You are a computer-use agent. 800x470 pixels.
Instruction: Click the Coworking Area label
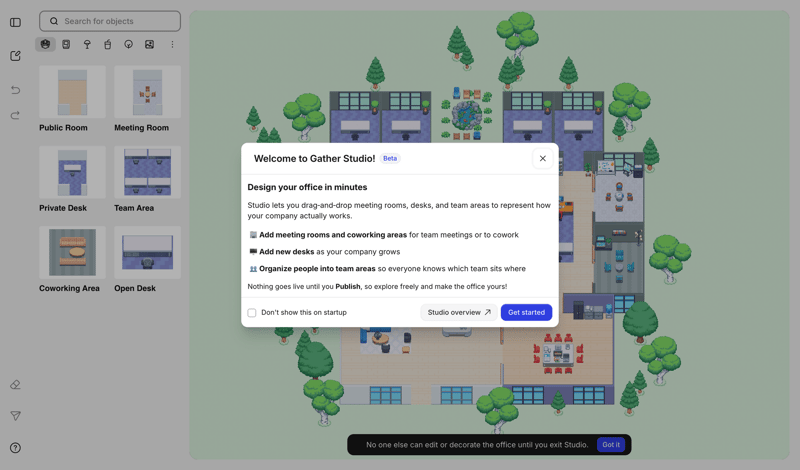pyautogui.click(x=69, y=288)
